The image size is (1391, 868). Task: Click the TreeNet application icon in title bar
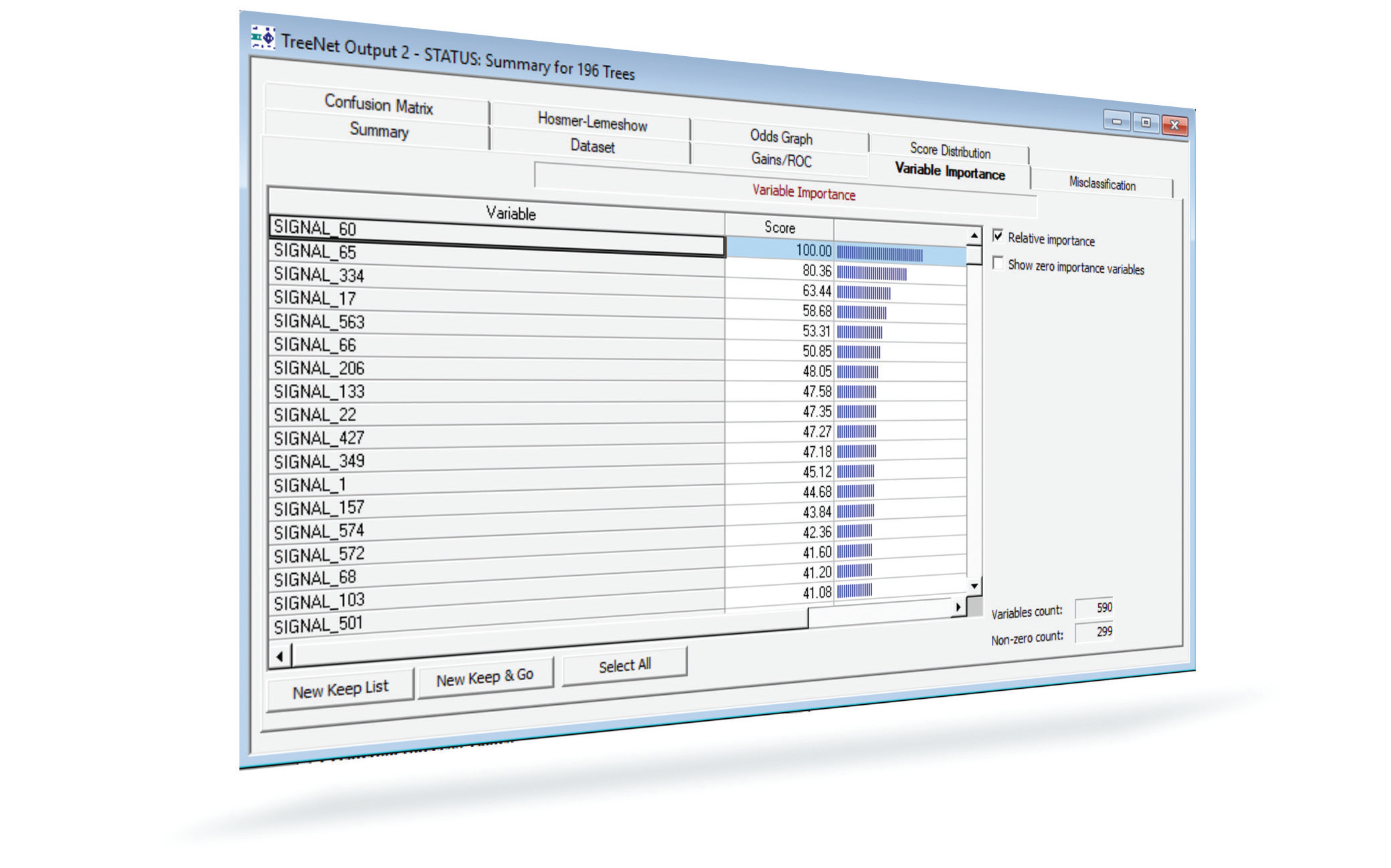[x=263, y=37]
